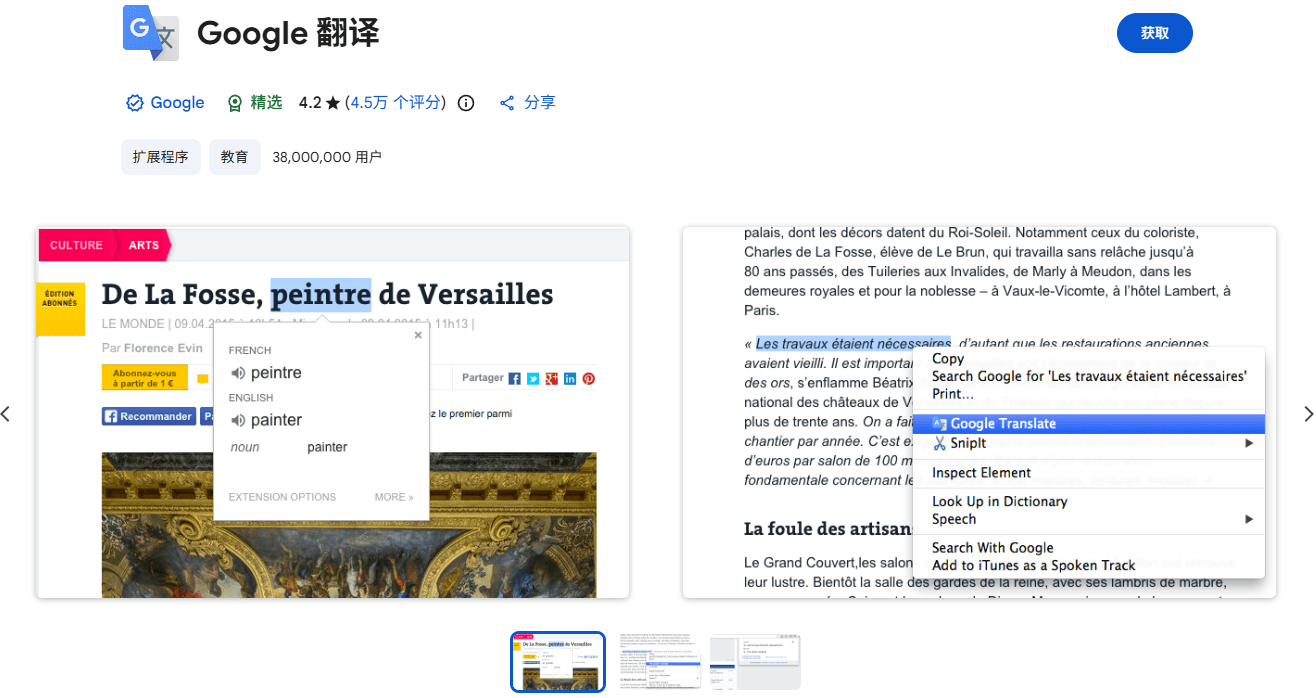Select the Pinterest share icon
Screen dimensions: 1316x698
point(590,378)
